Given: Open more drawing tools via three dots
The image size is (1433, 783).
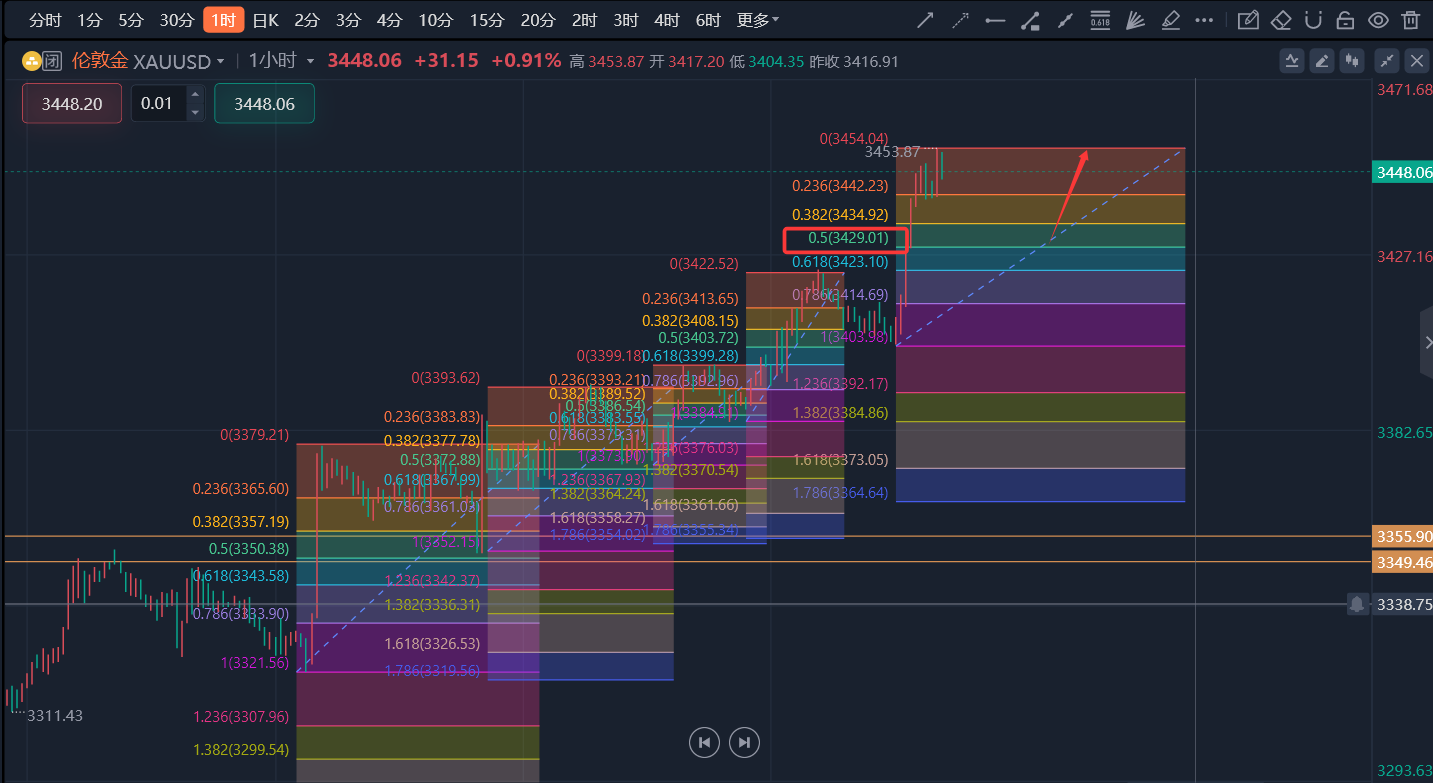Looking at the screenshot, I should pos(1205,20).
